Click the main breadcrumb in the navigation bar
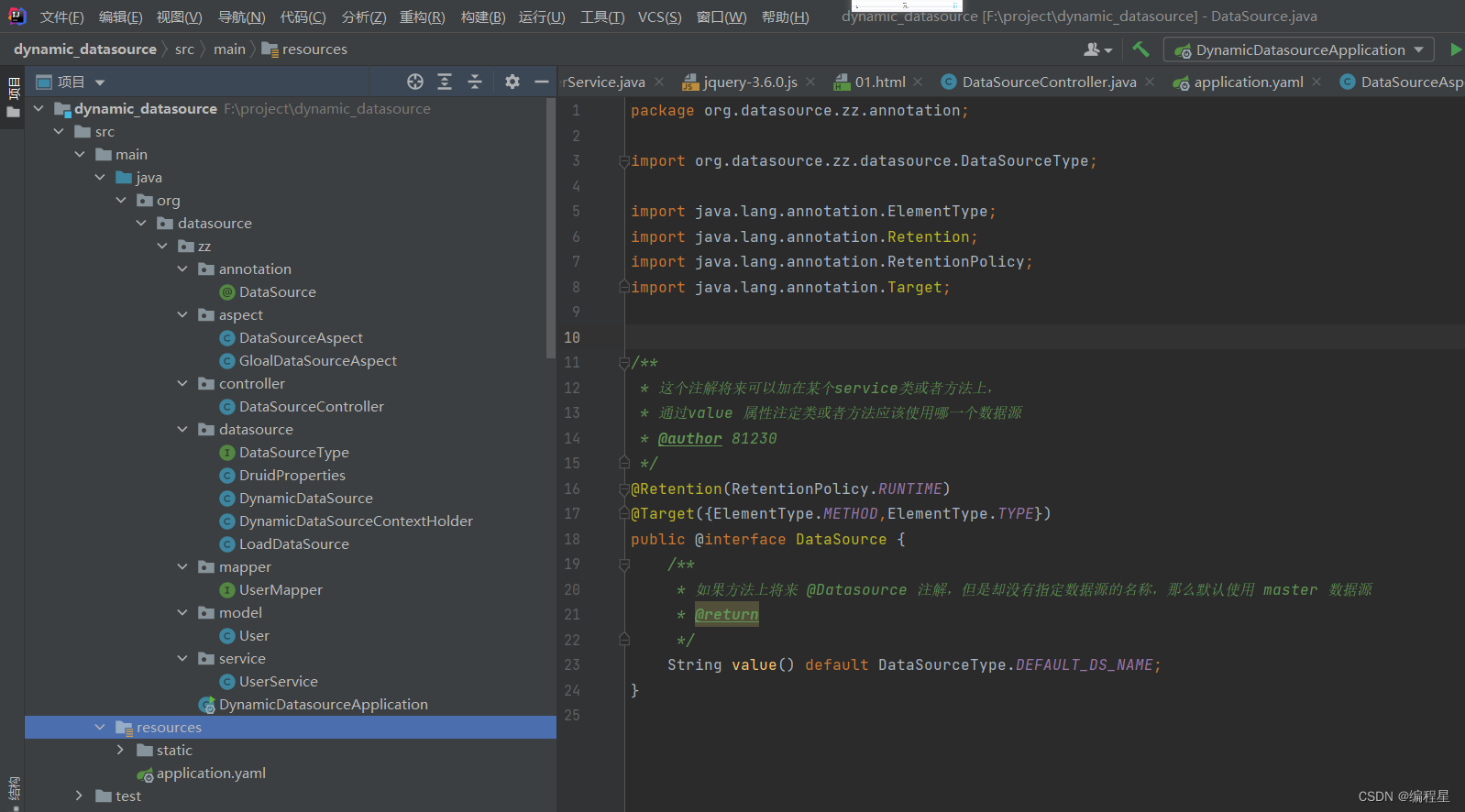This screenshot has width=1465, height=812. tap(229, 49)
